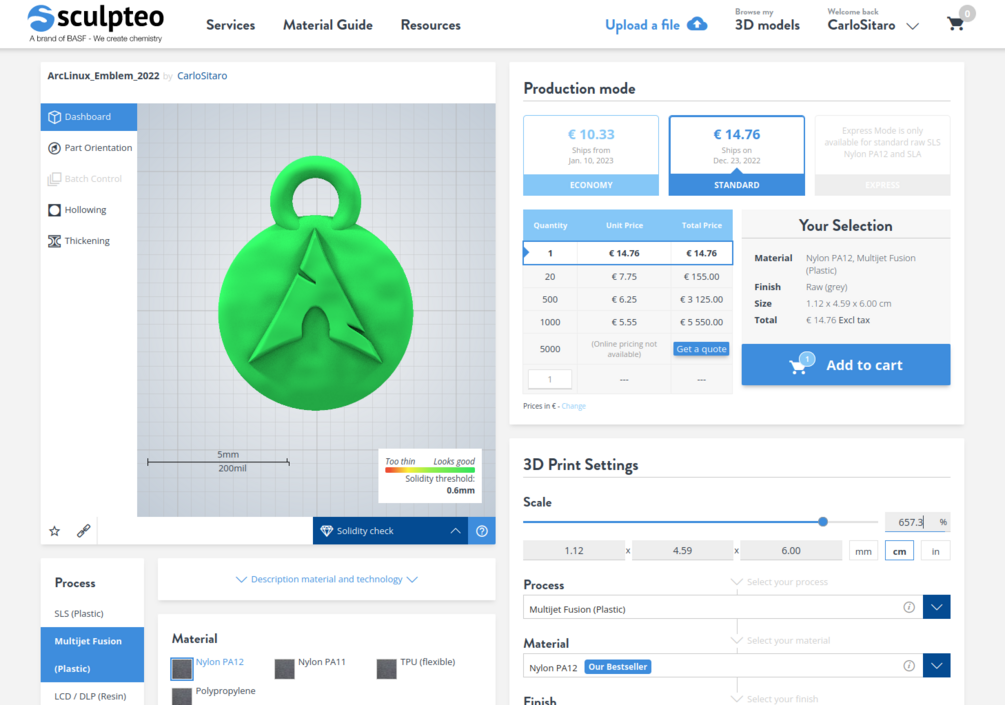The width and height of the screenshot is (1005, 705).
Task: Select the Polypropylene material swatch
Action: pyautogui.click(x=182, y=696)
